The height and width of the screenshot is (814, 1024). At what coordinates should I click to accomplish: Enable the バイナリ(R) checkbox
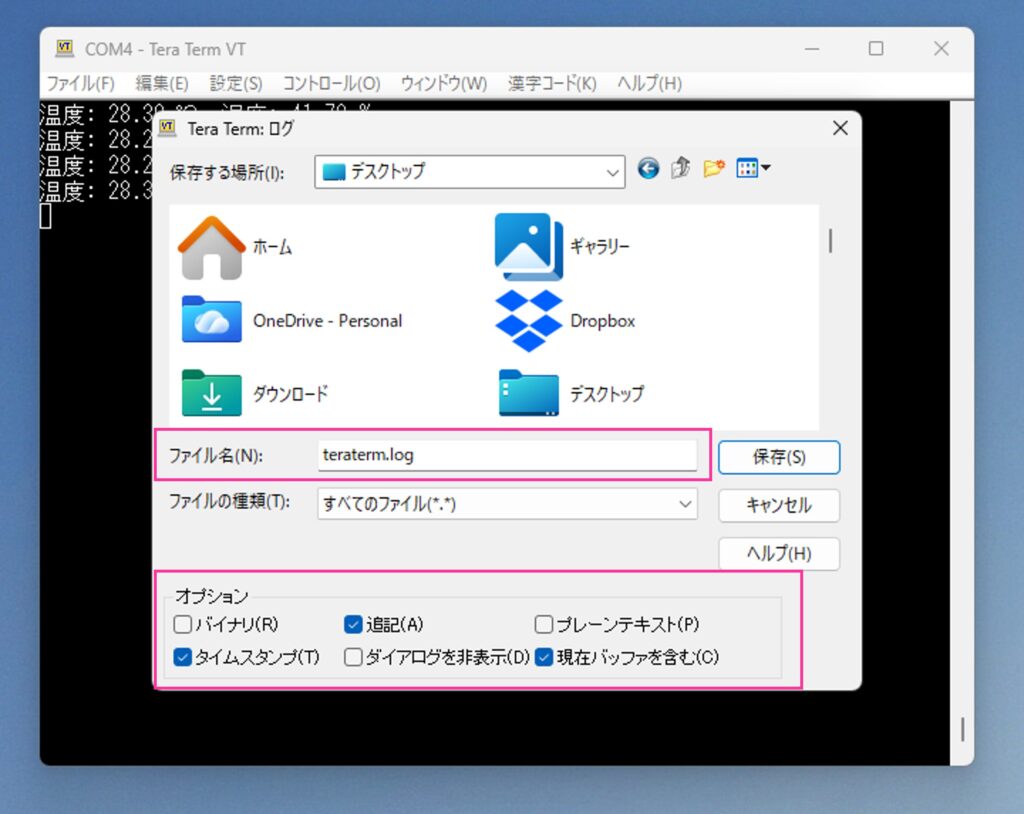point(182,625)
